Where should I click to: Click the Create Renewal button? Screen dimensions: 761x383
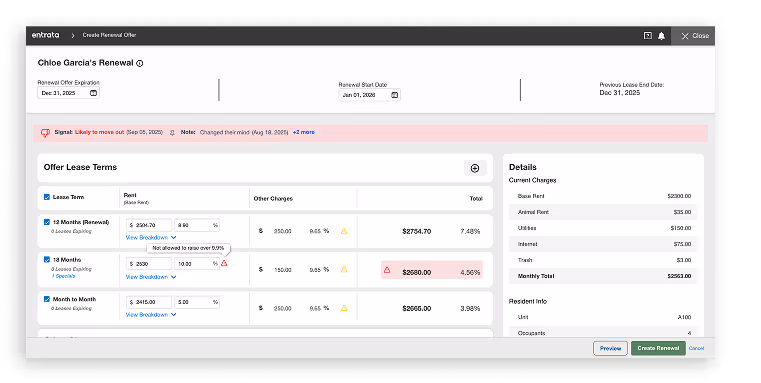(x=658, y=348)
